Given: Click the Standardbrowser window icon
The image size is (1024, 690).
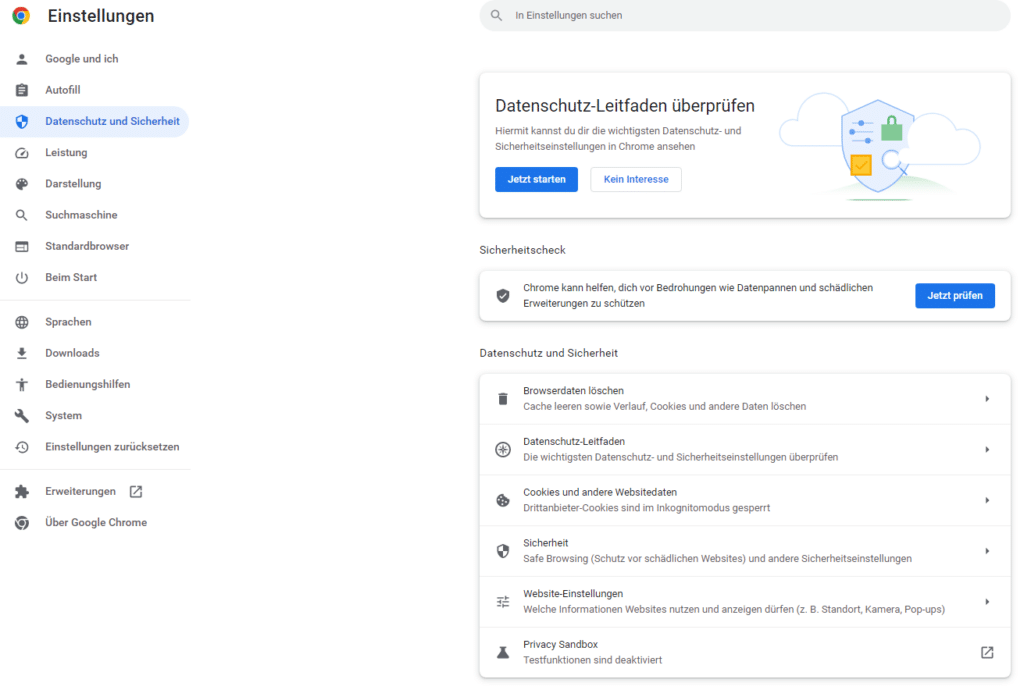Looking at the screenshot, I should coord(22,247).
